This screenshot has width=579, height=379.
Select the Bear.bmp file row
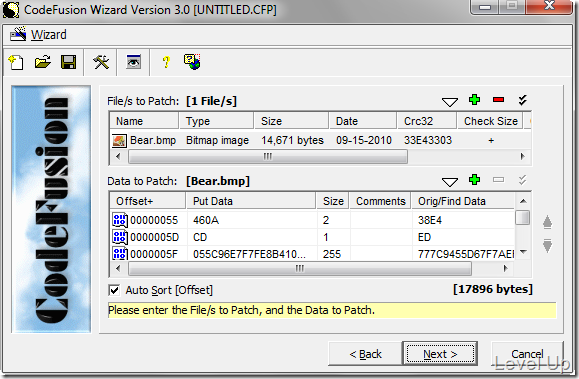(x=321, y=141)
